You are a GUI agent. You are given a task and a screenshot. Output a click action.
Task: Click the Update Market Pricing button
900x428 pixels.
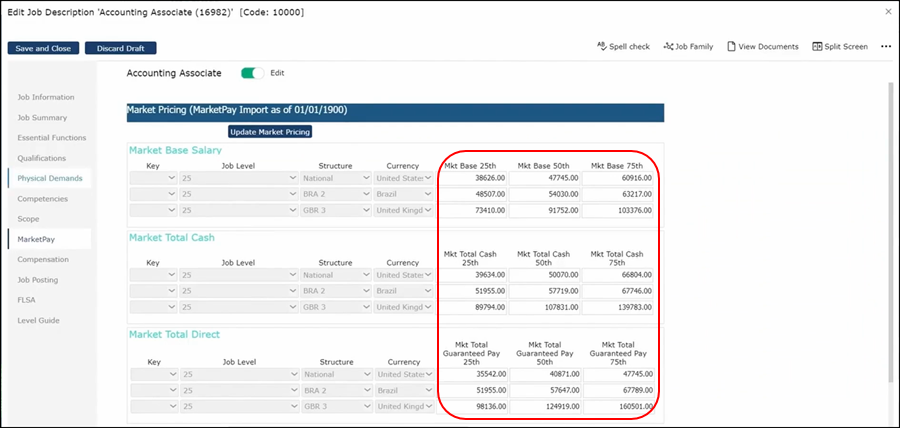[270, 131]
